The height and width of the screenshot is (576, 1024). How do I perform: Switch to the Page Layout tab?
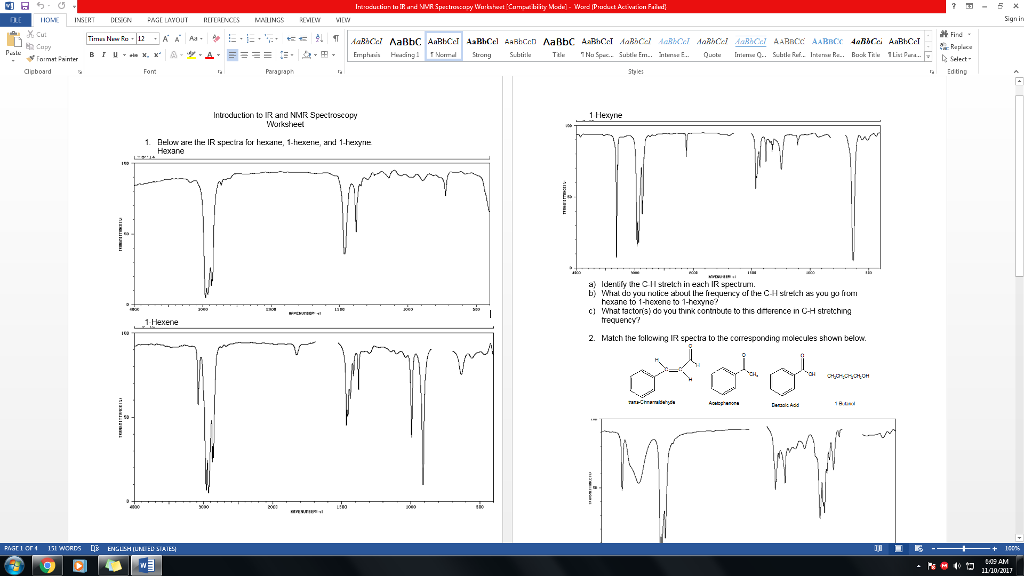(168, 20)
